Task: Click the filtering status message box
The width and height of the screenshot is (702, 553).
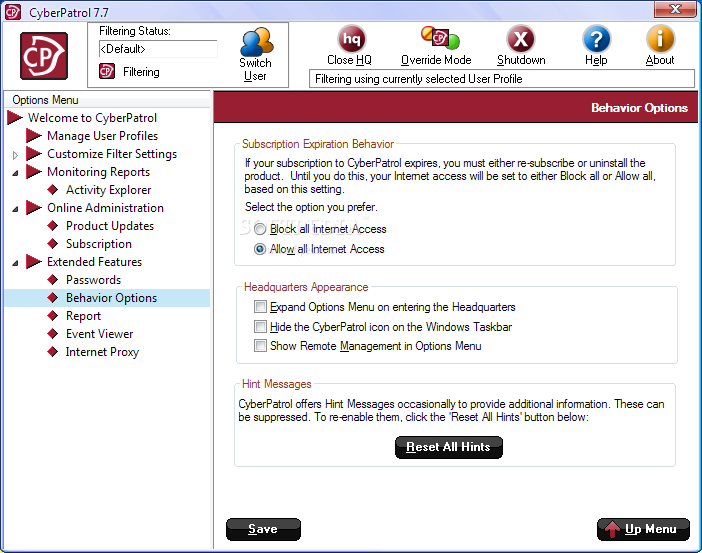Action: 501,79
